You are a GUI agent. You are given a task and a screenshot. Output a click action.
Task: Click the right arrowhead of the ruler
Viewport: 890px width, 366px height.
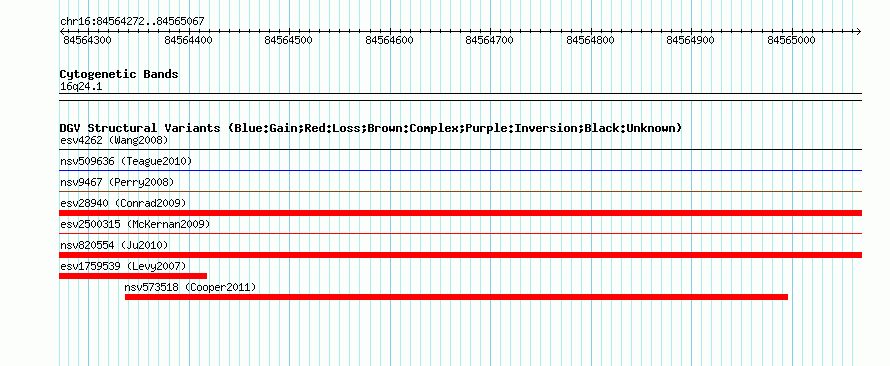point(859,31)
